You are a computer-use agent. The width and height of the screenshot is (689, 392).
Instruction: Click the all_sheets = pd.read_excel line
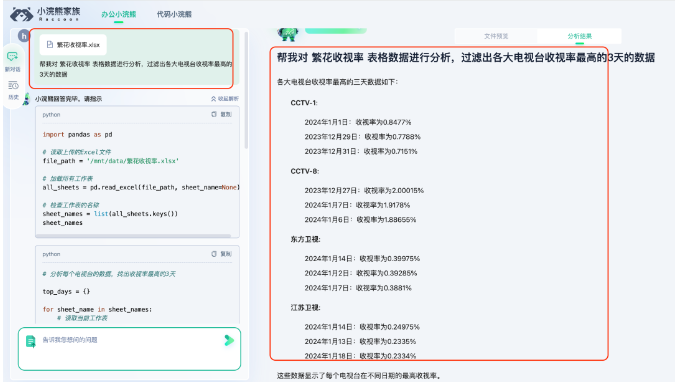[x=141, y=187]
